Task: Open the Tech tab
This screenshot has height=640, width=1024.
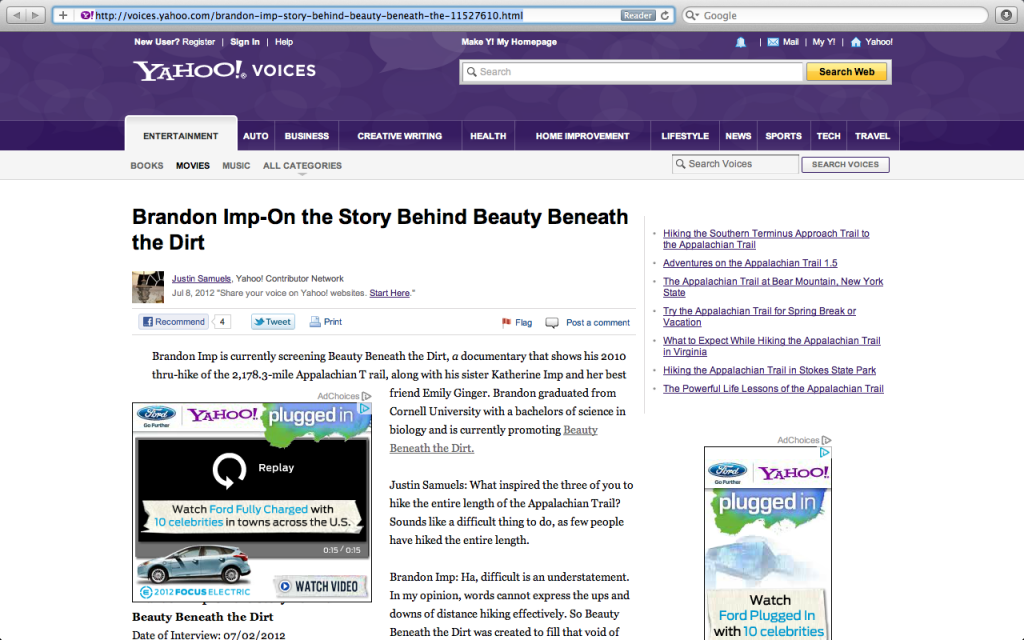Action: coord(829,136)
